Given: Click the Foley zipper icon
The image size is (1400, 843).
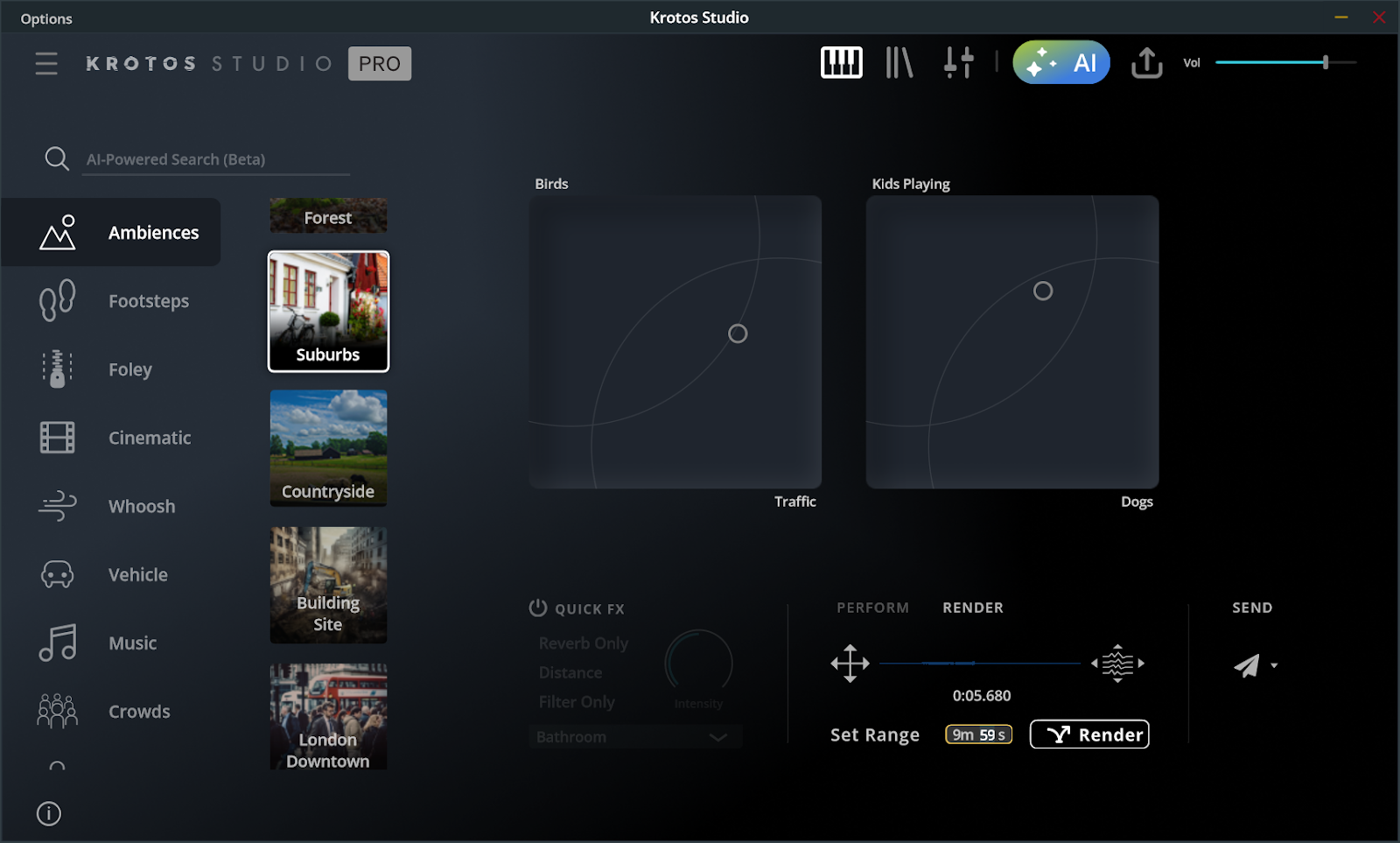Looking at the screenshot, I should coord(58,369).
